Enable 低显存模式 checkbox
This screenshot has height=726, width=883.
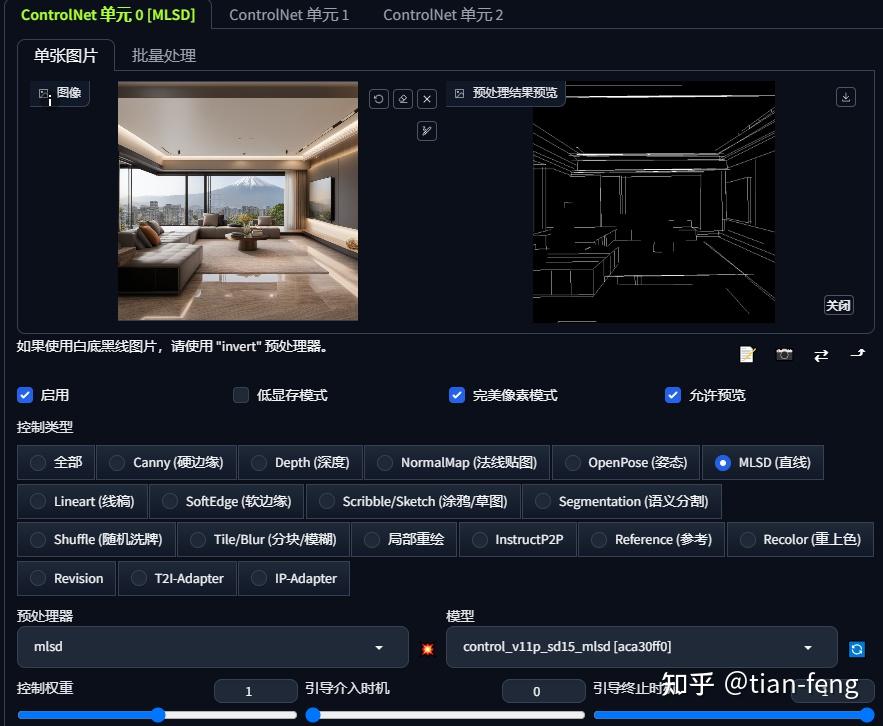(x=241, y=395)
